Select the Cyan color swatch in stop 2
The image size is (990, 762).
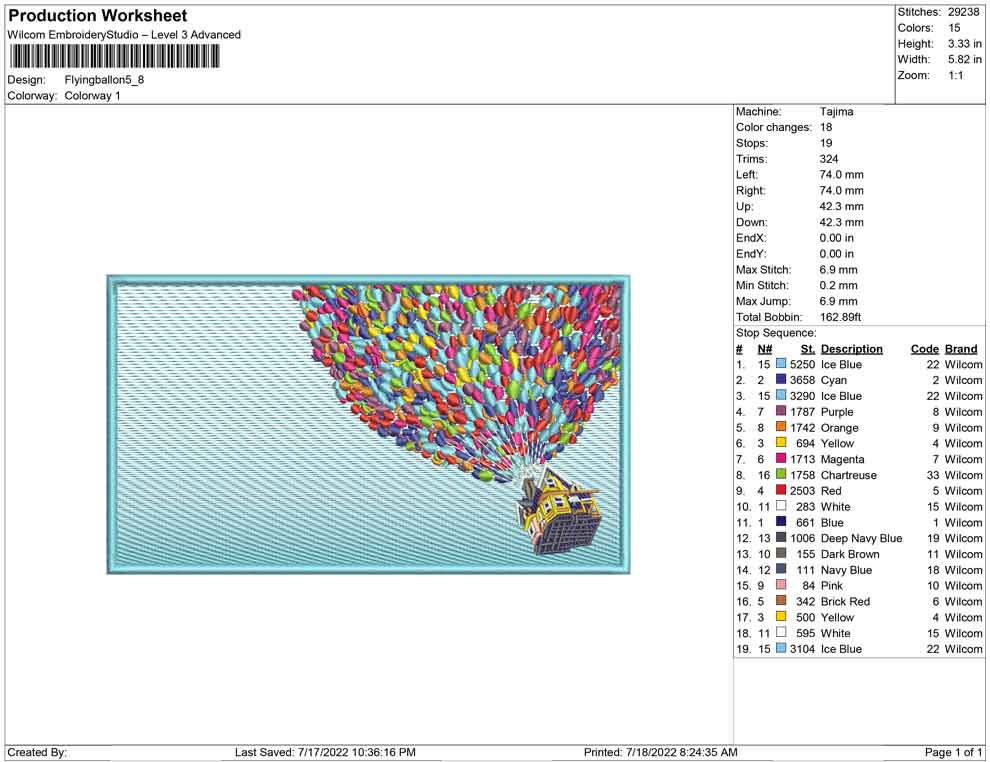(781, 379)
